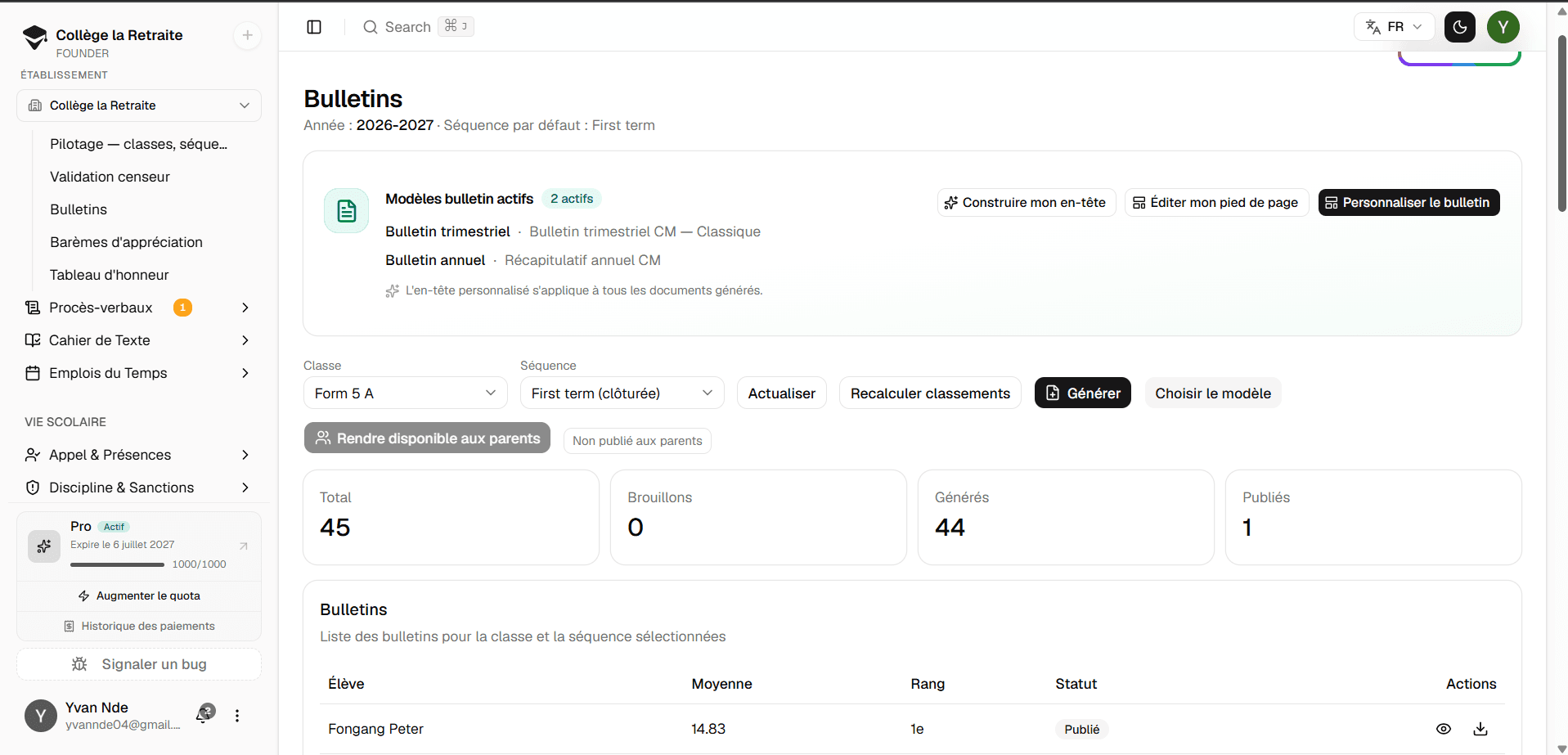This screenshot has height=755, width=1568.
Task: View Fongang Peter's bulletin eye icon
Action: (x=1444, y=729)
